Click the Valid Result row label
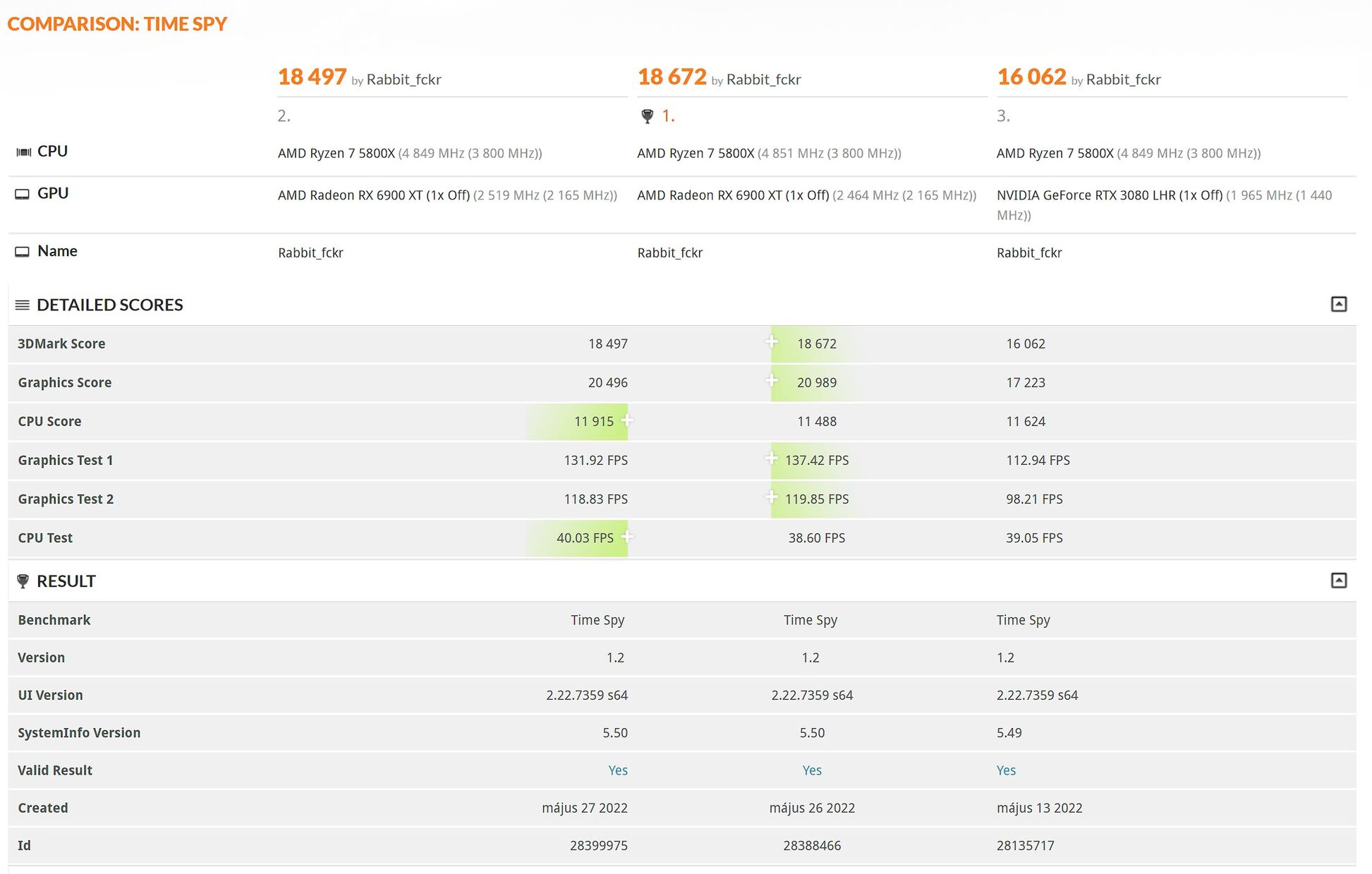 (x=55, y=770)
